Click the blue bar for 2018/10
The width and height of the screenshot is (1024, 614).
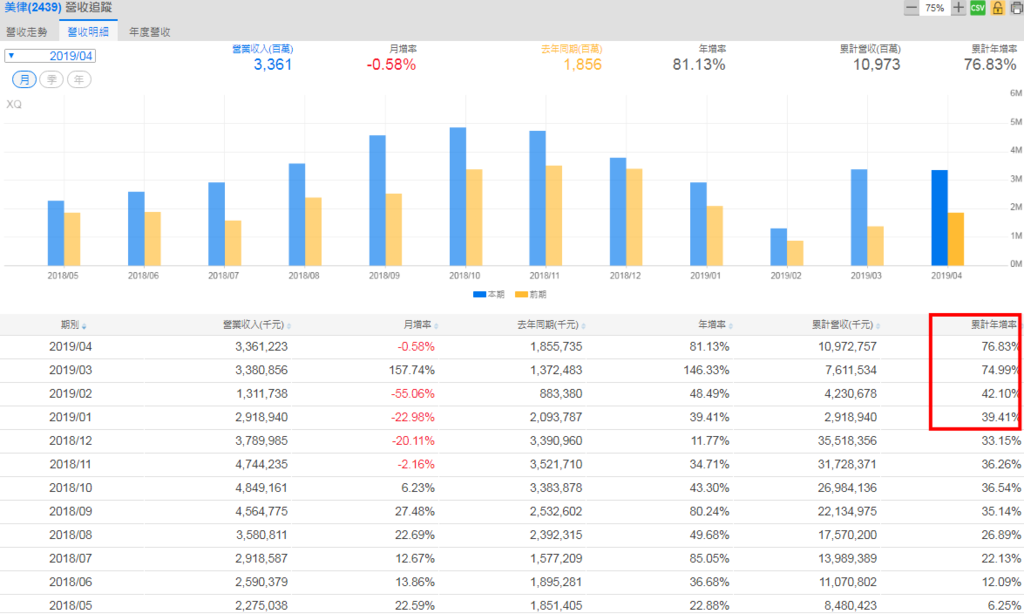[458, 196]
